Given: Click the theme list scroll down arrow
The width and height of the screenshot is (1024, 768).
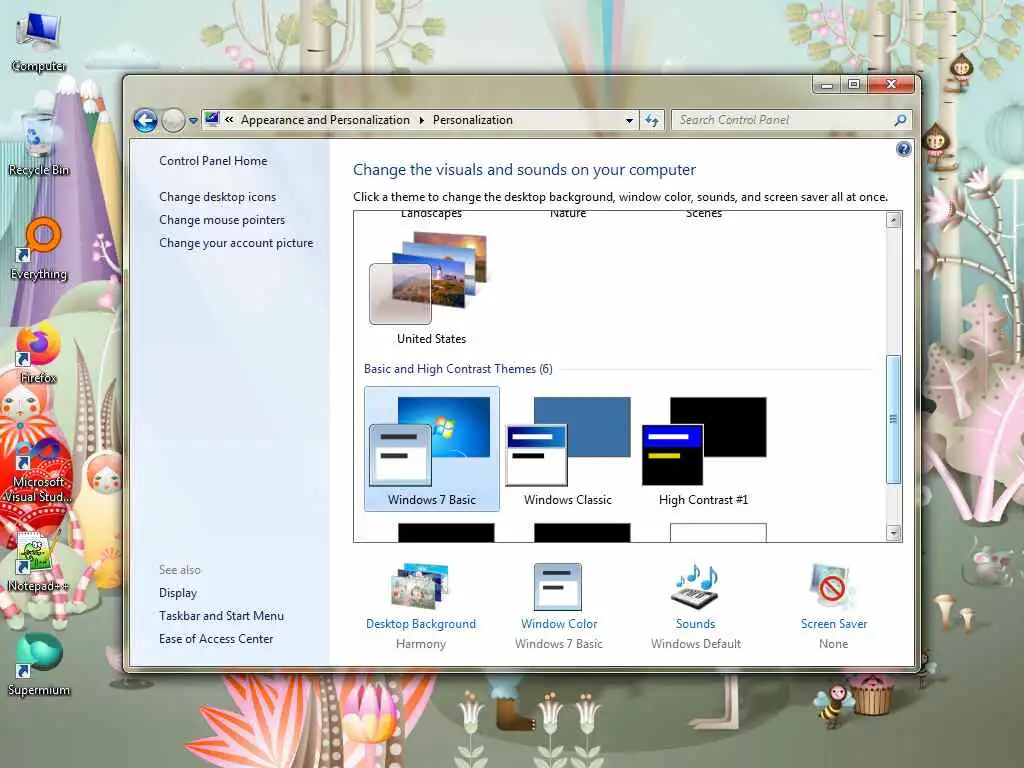Looking at the screenshot, I should coord(893,533).
